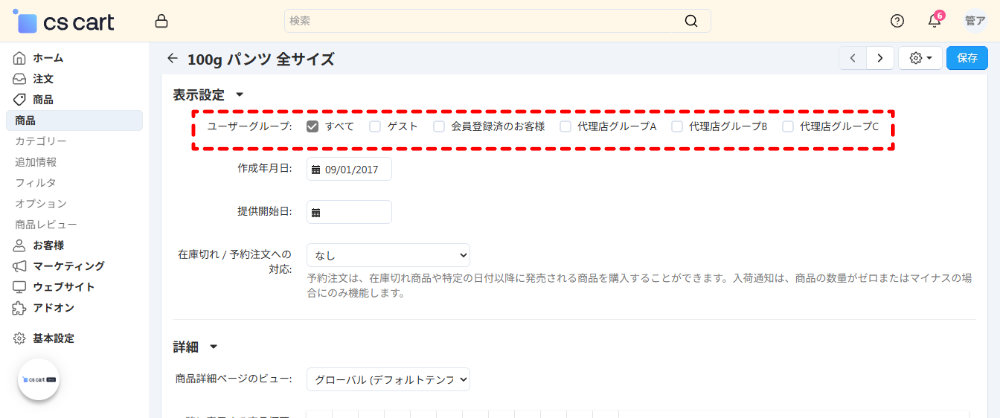1000x418 pixels.
Task: Open the 在庫切れ / 予約注文 dropdown
Action: point(388,255)
